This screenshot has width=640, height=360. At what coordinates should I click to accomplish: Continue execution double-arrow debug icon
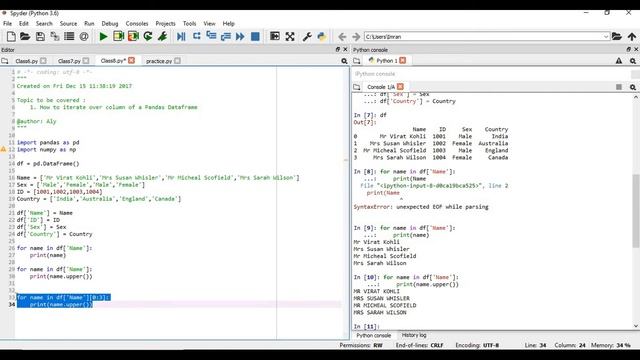click(240, 36)
